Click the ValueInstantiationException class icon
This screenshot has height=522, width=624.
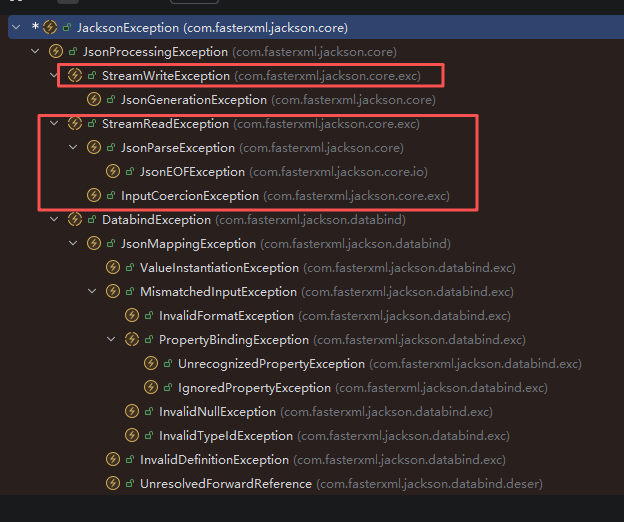[114, 268]
